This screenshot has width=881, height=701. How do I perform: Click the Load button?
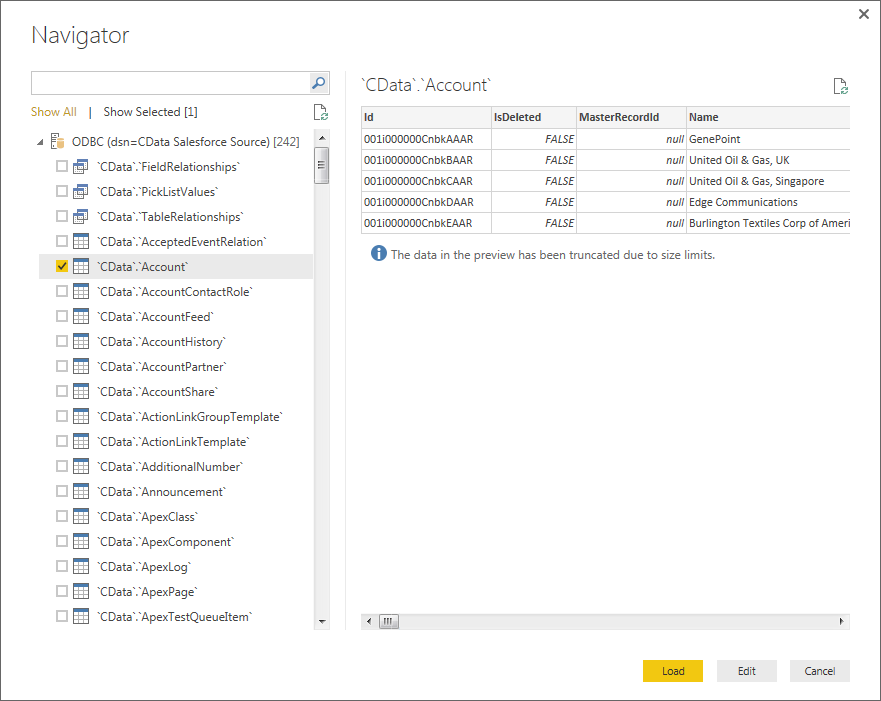pyautogui.click(x=672, y=670)
